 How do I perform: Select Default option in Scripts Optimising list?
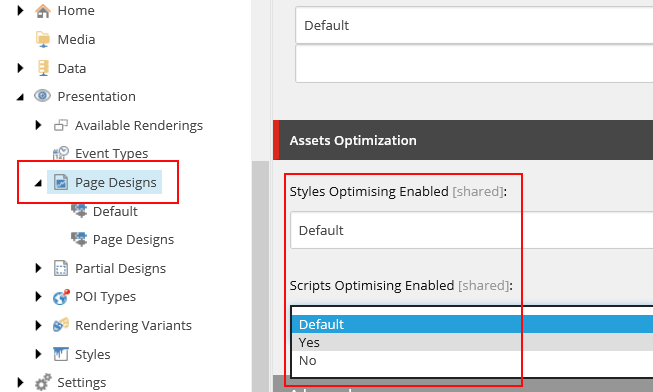[472, 324]
